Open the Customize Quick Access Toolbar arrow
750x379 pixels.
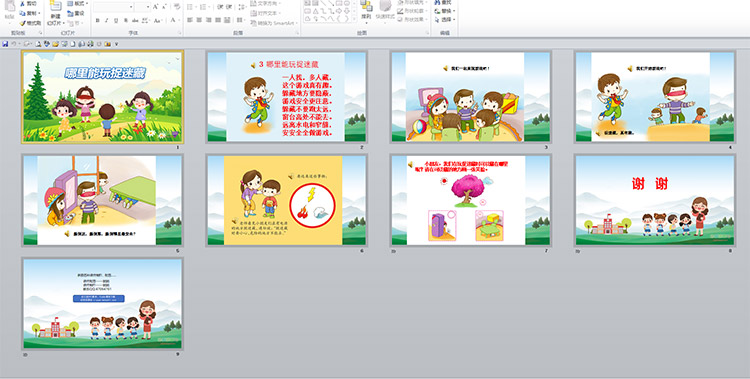116,44
